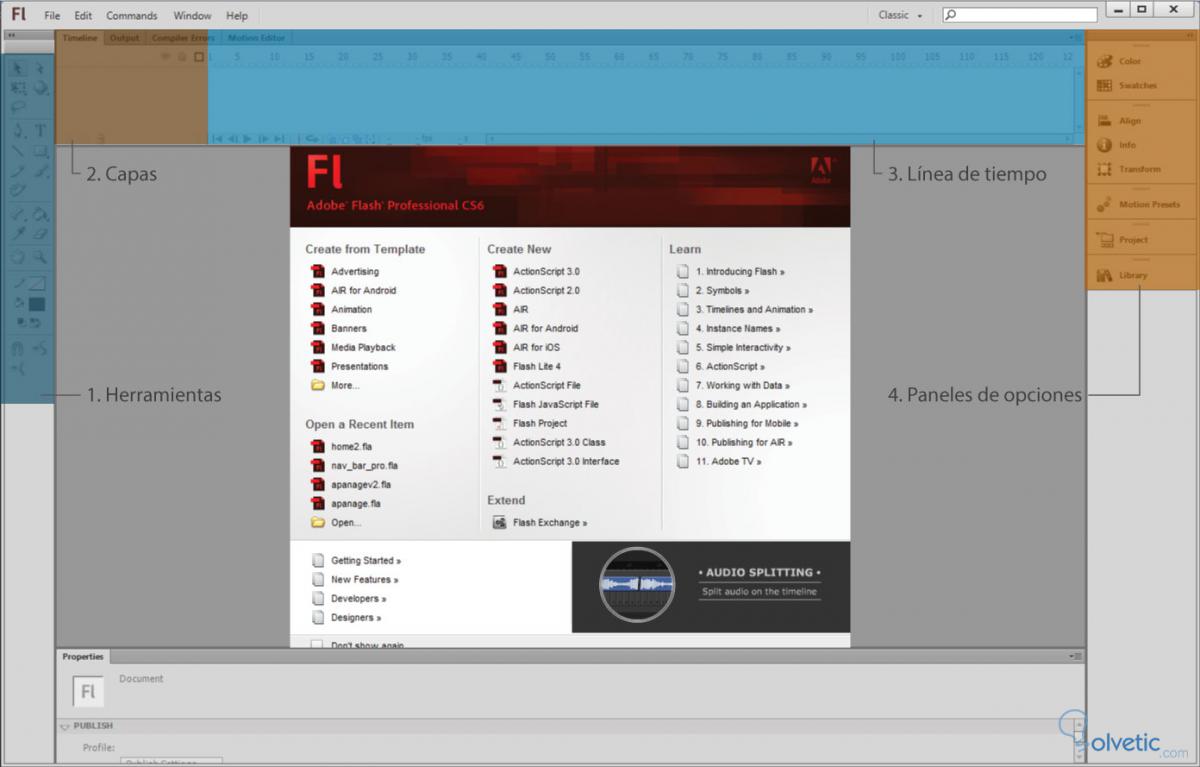Select the Eraser tool
This screenshot has width=1200, height=767.
(x=41, y=233)
